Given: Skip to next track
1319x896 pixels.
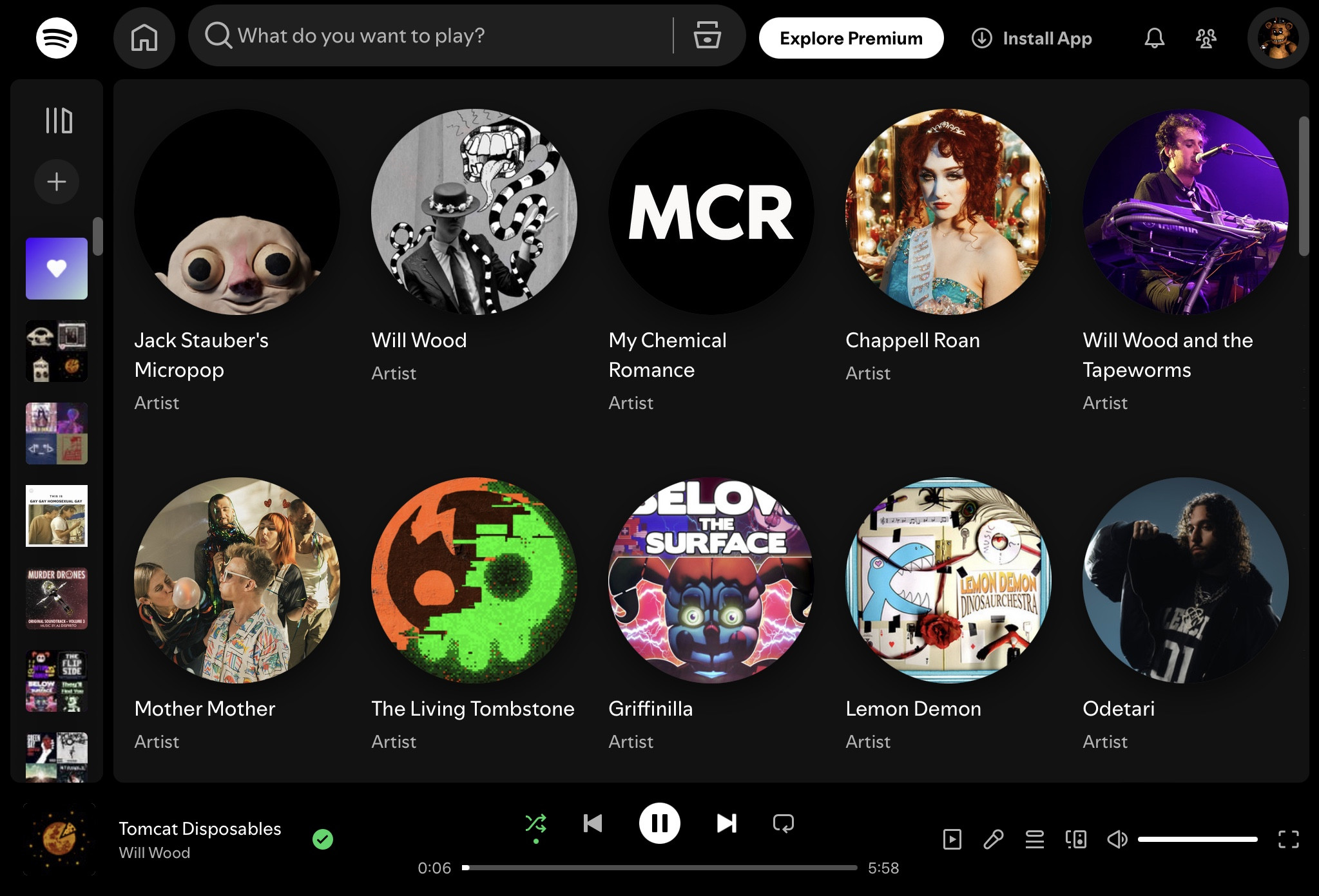Looking at the screenshot, I should coord(726,823).
